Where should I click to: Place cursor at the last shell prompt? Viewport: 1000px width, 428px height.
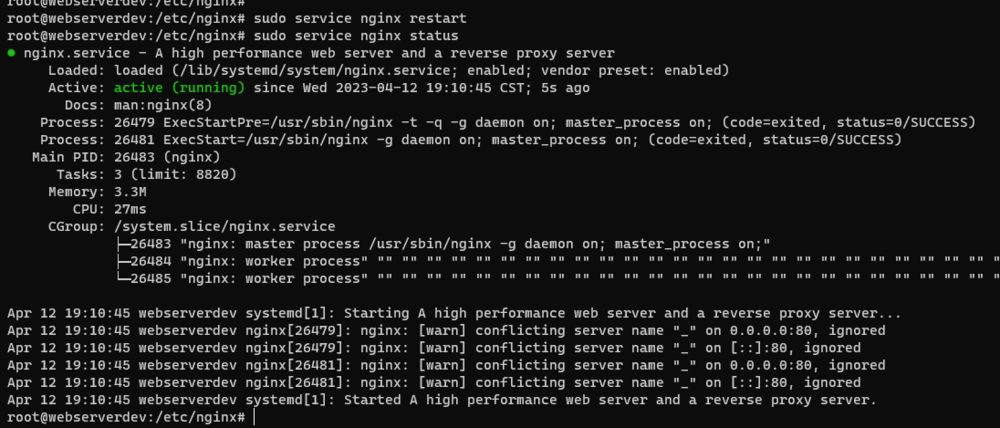[x=254, y=417]
